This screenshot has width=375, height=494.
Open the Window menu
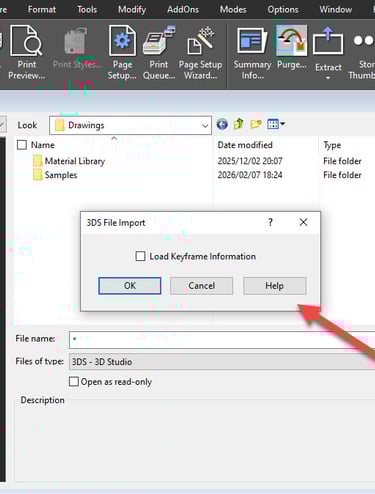coord(336,9)
